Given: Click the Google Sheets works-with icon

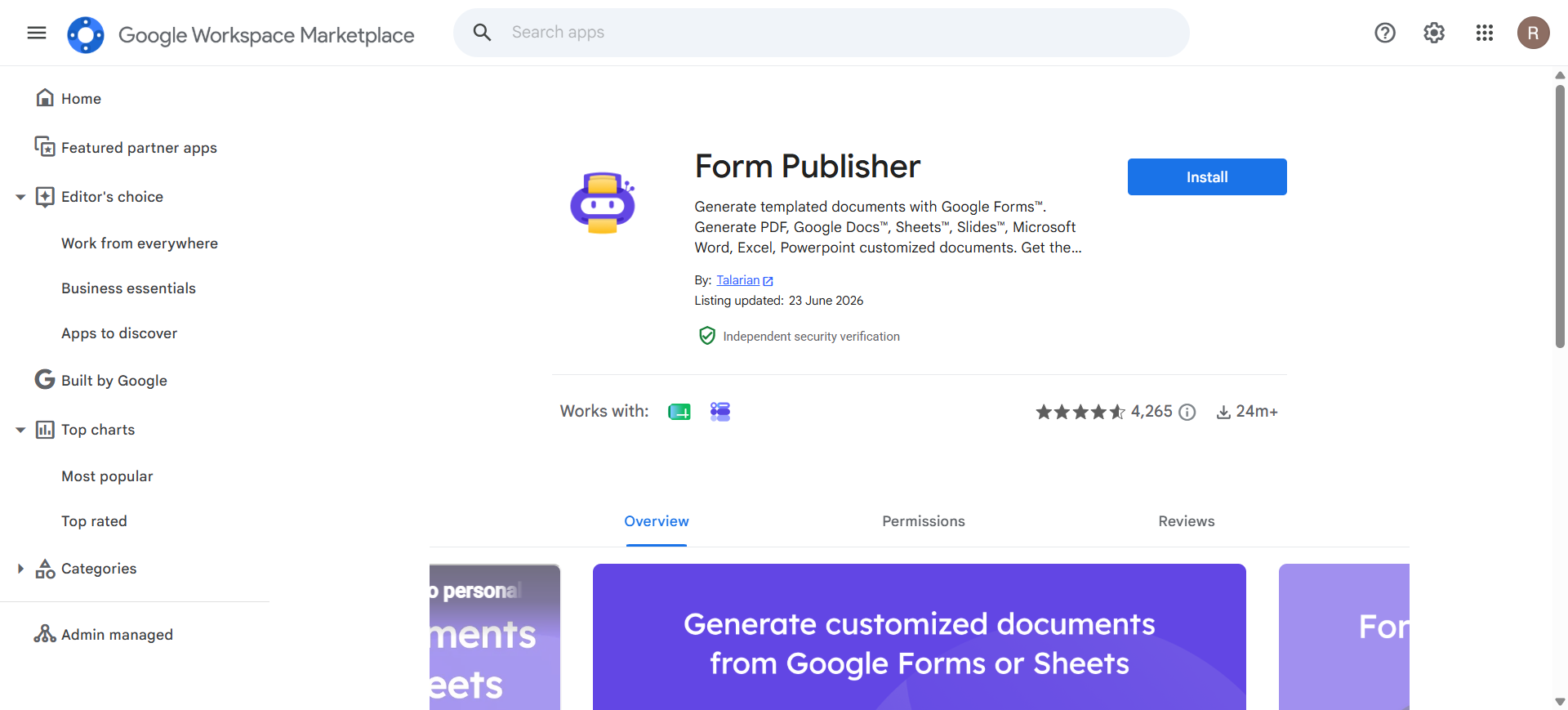Looking at the screenshot, I should (679, 412).
